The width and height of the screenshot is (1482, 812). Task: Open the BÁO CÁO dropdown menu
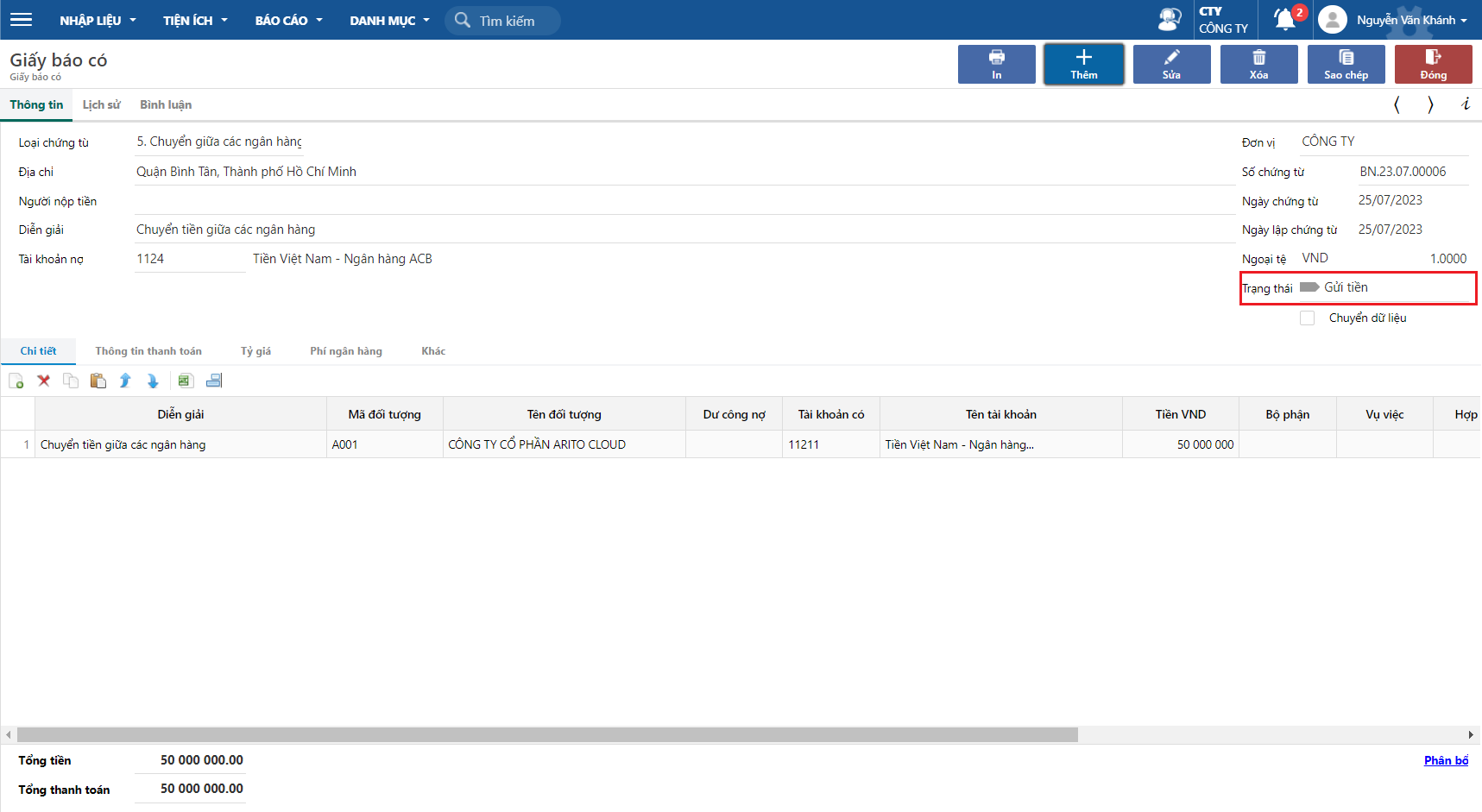coord(288,20)
